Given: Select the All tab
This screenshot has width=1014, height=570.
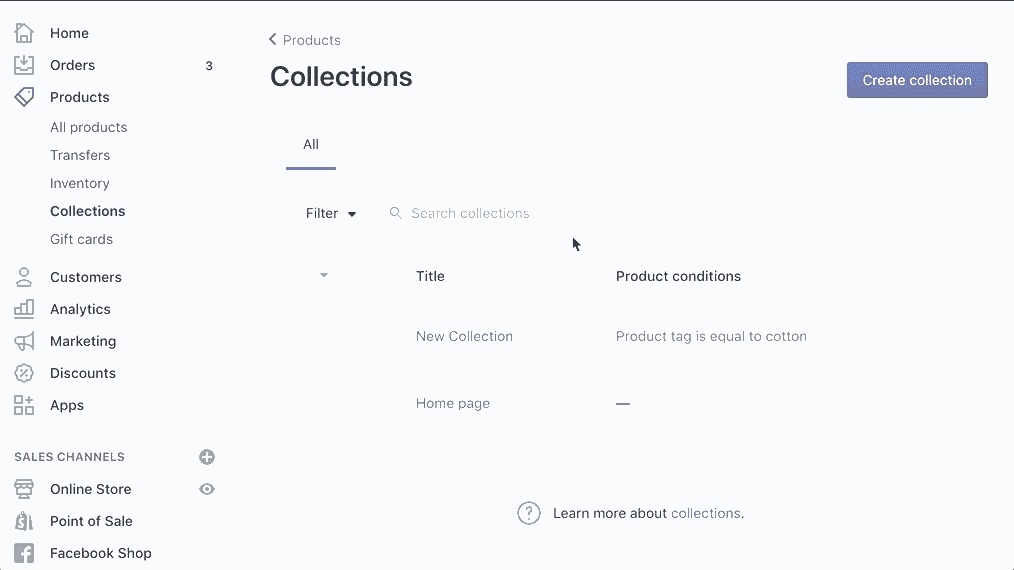Looking at the screenshot, I should coord(311,145).
